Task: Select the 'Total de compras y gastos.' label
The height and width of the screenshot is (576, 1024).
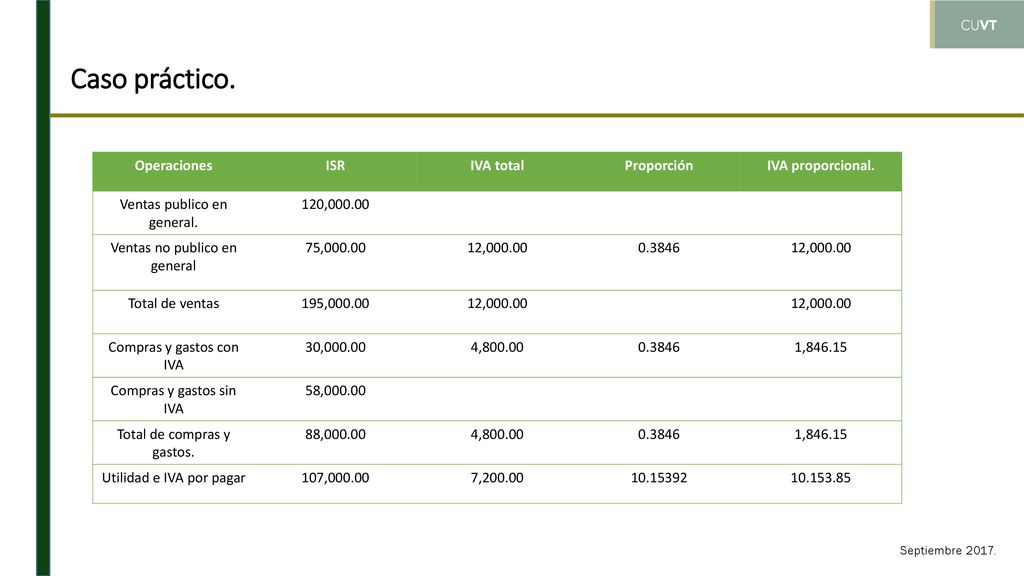Action: [173, 443]
